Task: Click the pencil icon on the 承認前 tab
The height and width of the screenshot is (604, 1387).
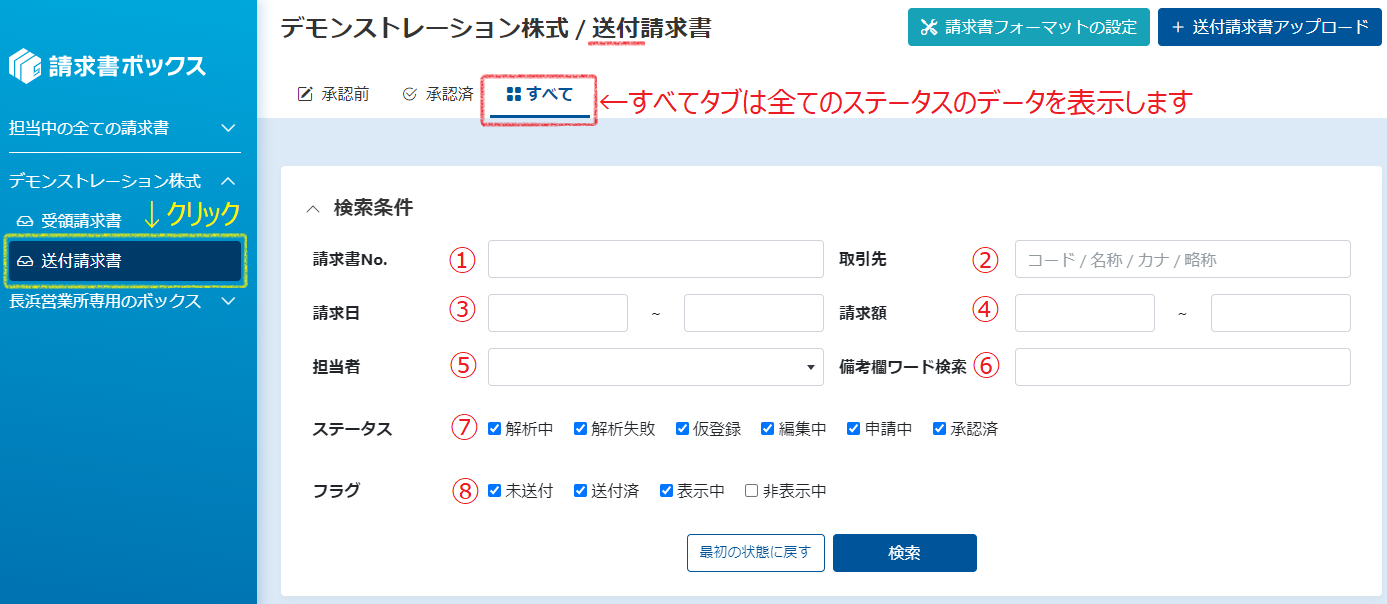Action: [306, 94]
